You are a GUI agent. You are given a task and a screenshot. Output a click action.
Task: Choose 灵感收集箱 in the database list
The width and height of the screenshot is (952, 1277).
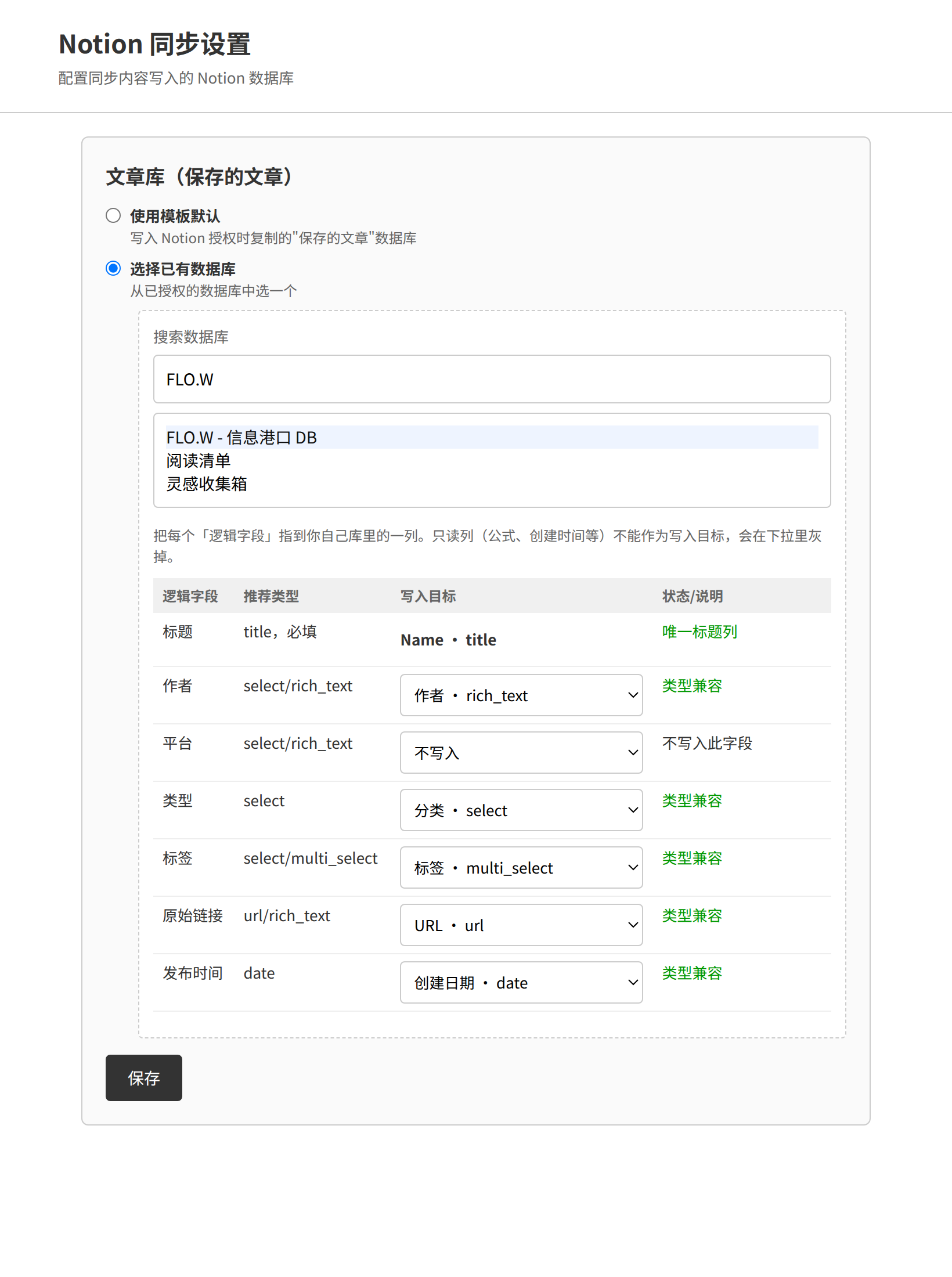[492, 484]
